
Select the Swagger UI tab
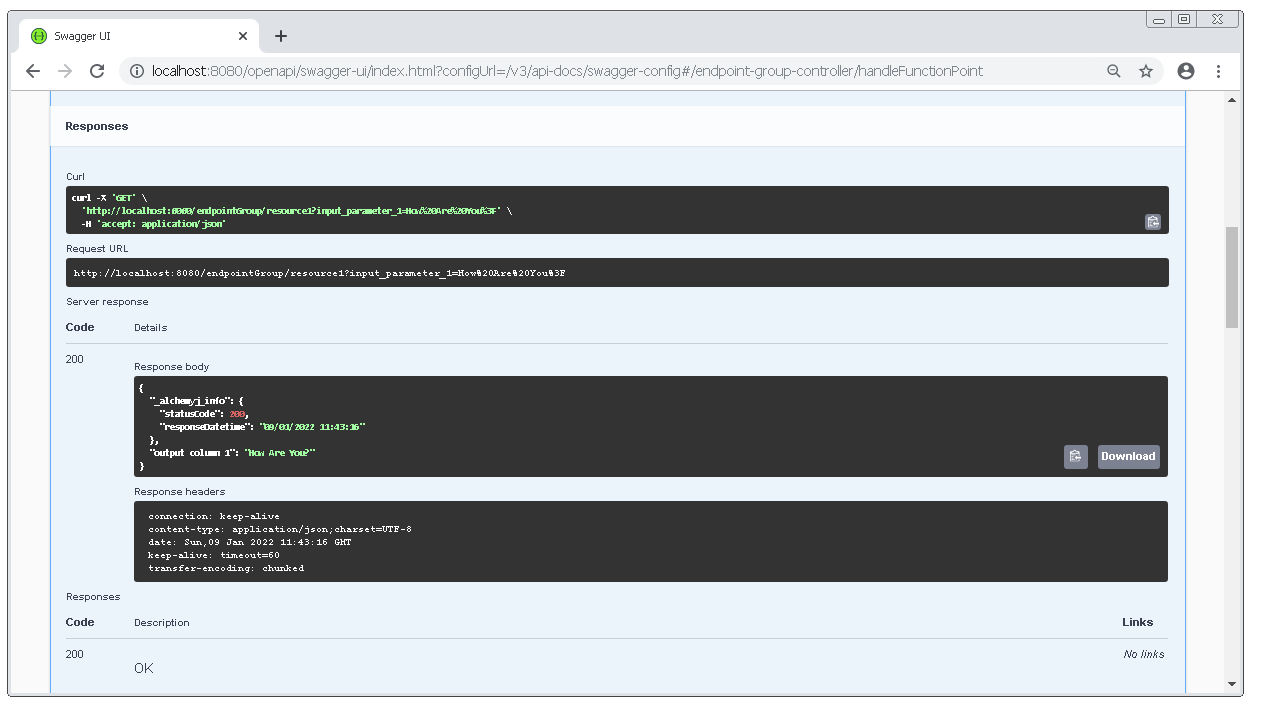click(x=130, y=36)
